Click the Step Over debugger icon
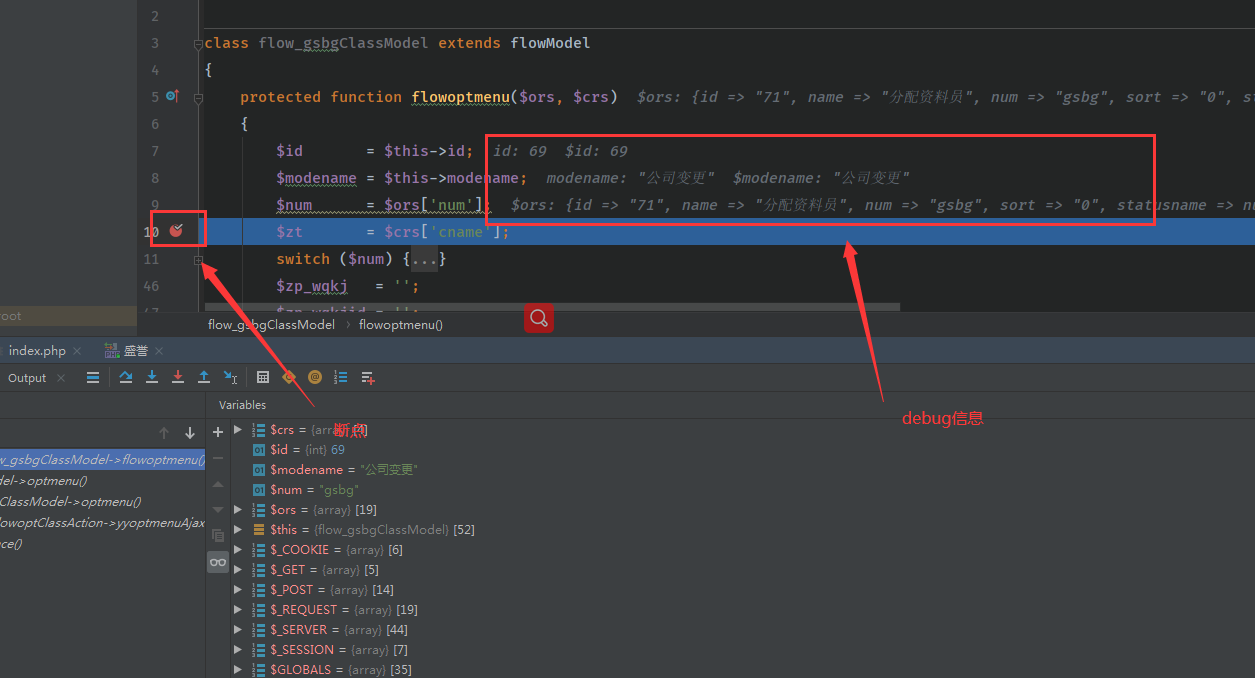This screenshot has height=678, width=1255. click(126, 377)
